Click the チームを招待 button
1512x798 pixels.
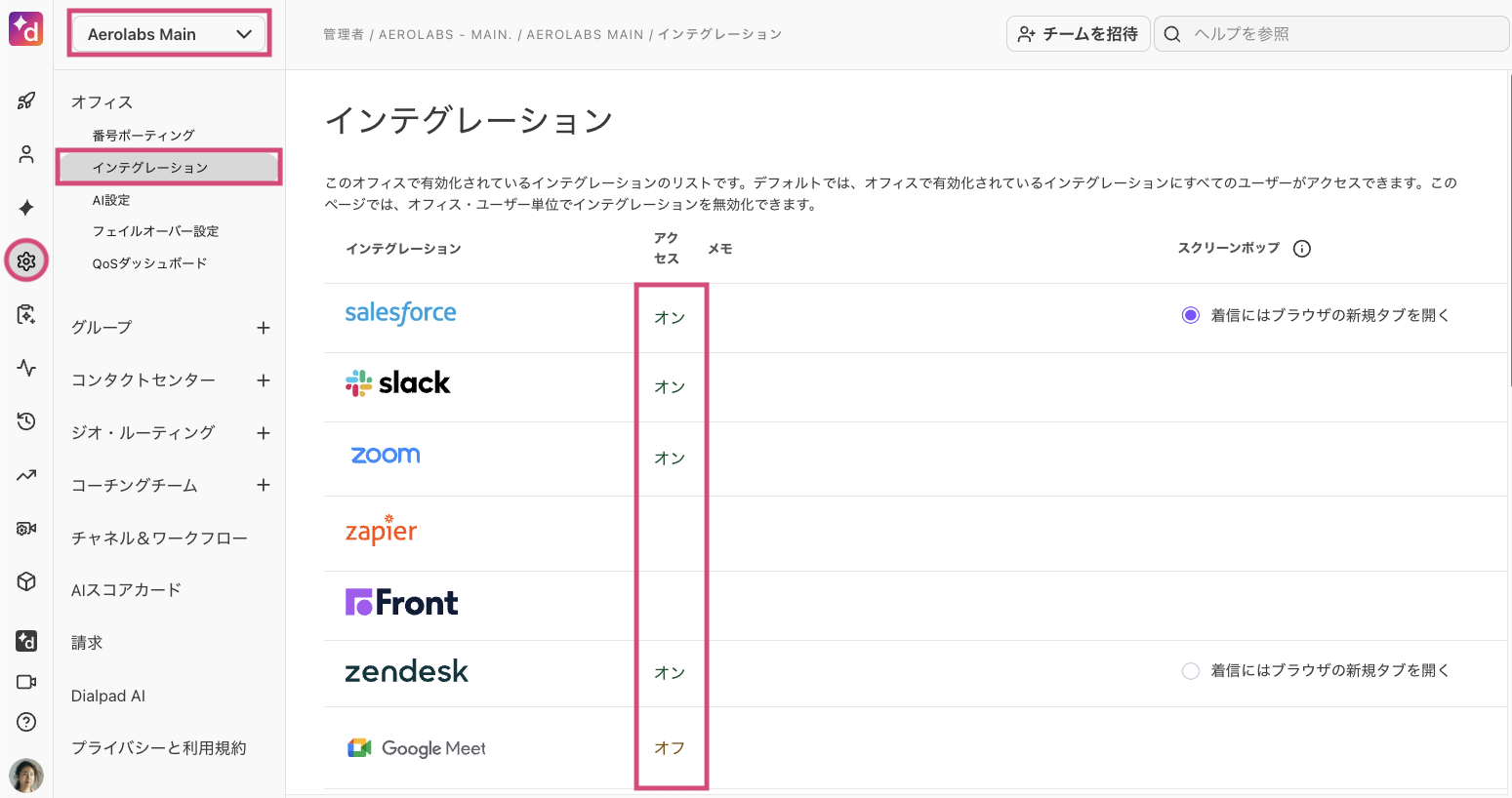tap(1078, 32)
